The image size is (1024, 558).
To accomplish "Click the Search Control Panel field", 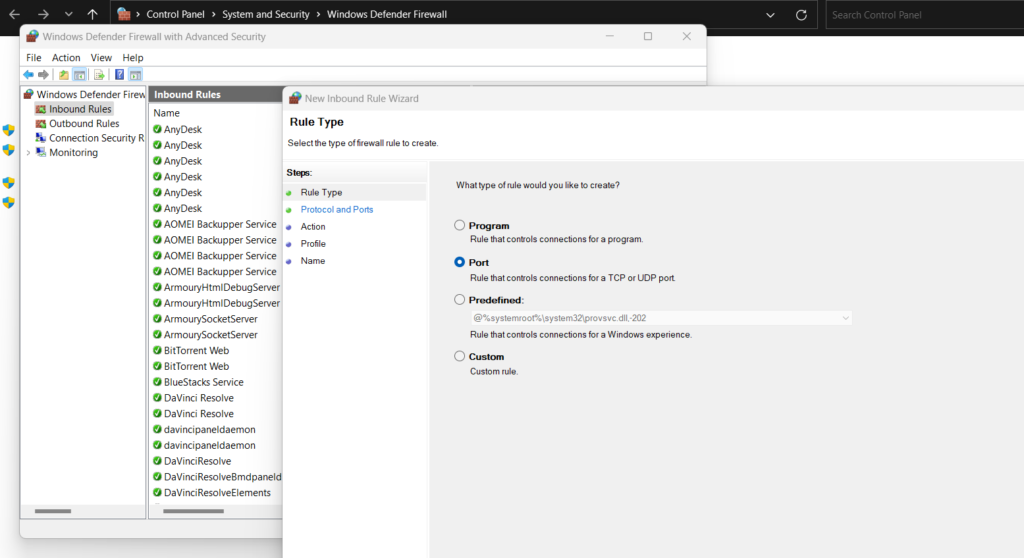I will [925, 14].
